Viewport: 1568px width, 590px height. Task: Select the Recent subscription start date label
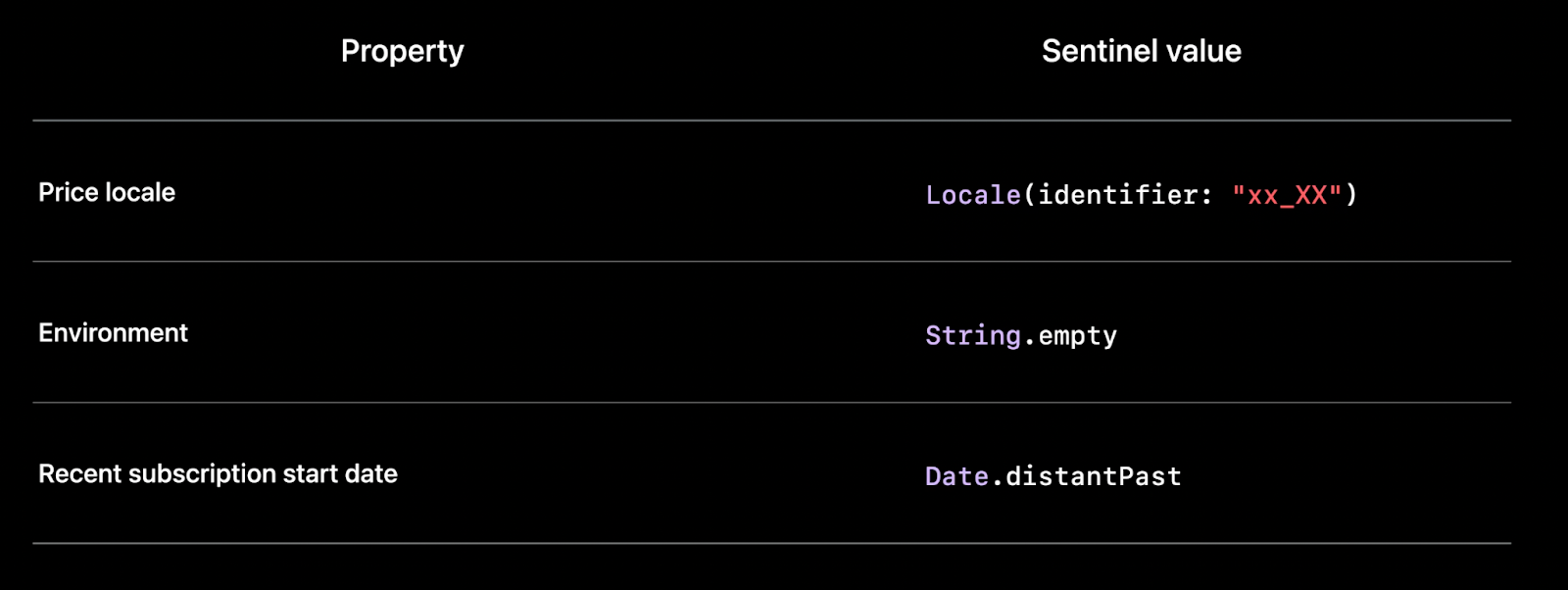[218, 474]
